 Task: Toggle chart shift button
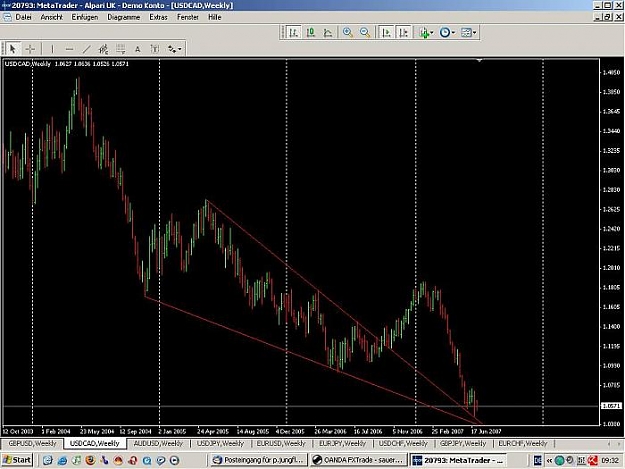point(403,32)
